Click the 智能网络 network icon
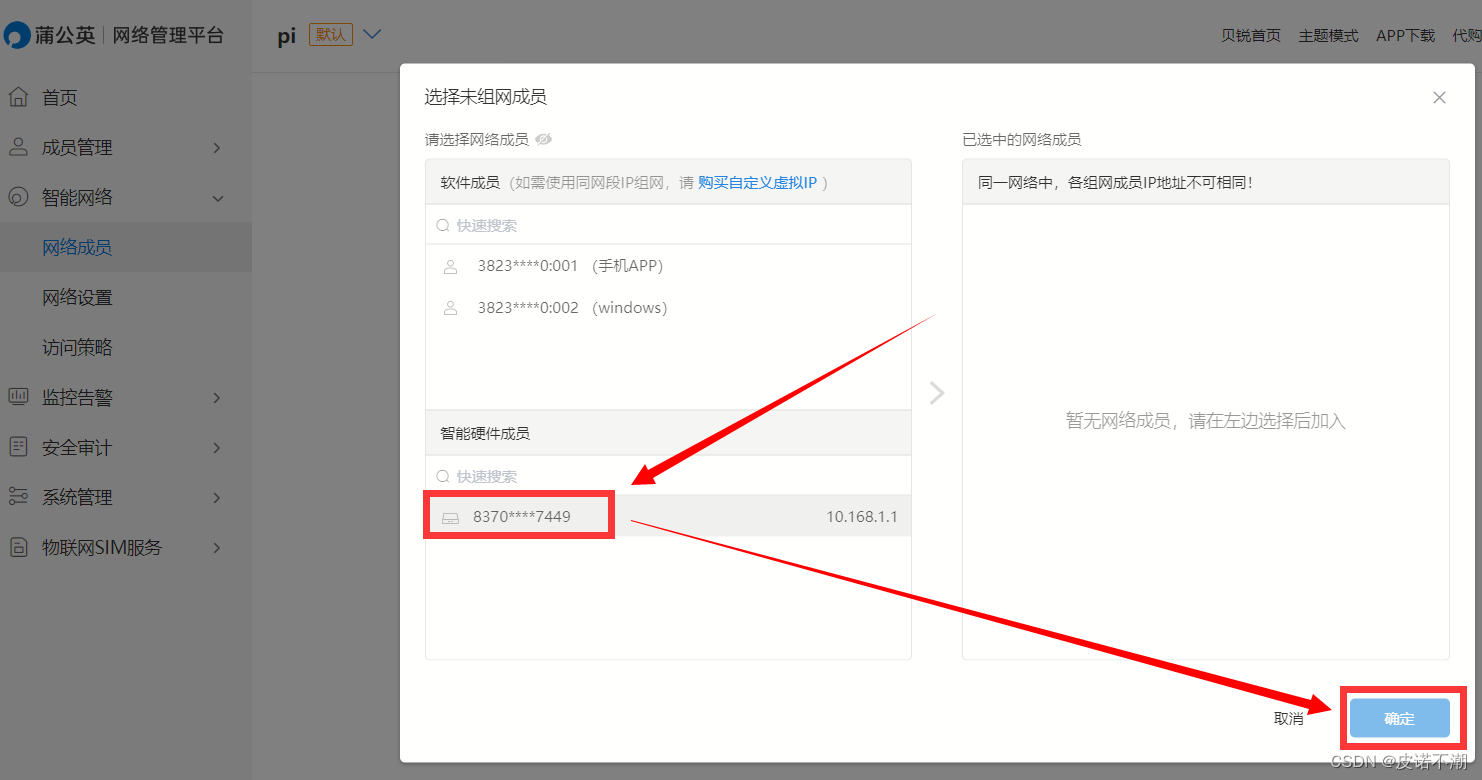The image size is (1482, 780). pyautogui.click(x=18, y=197)
